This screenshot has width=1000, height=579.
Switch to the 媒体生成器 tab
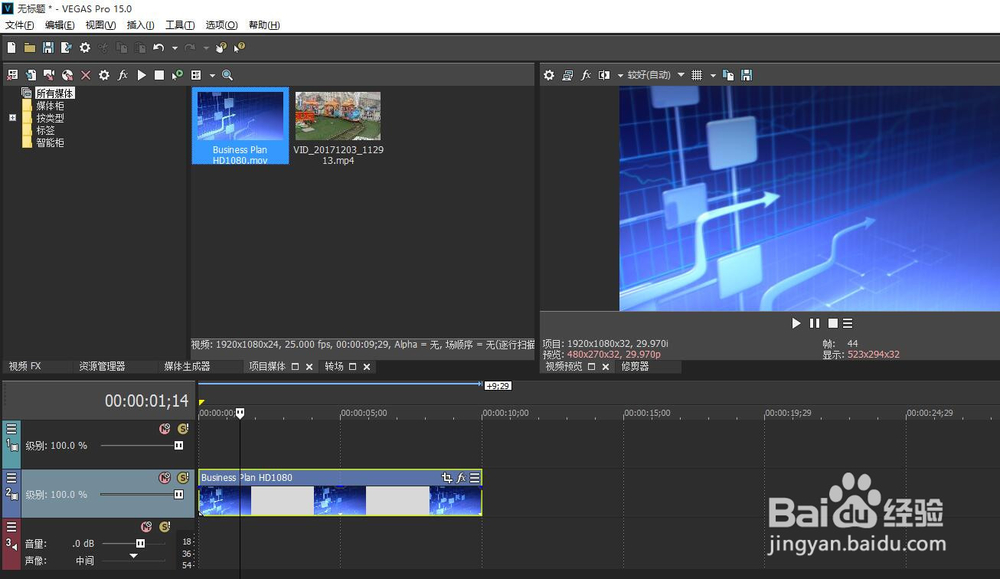(x=187, y=366)
